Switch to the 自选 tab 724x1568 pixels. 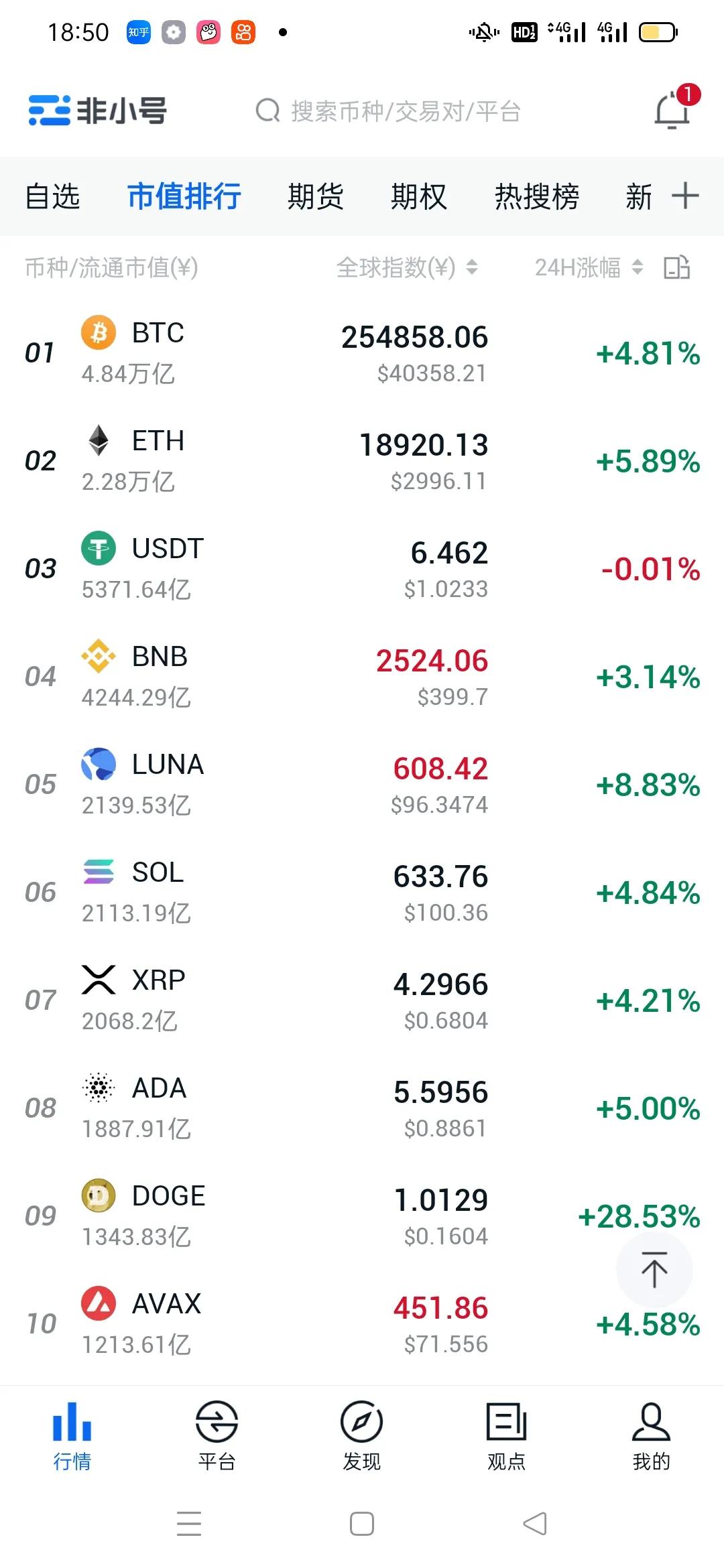(x=52, y=196)
